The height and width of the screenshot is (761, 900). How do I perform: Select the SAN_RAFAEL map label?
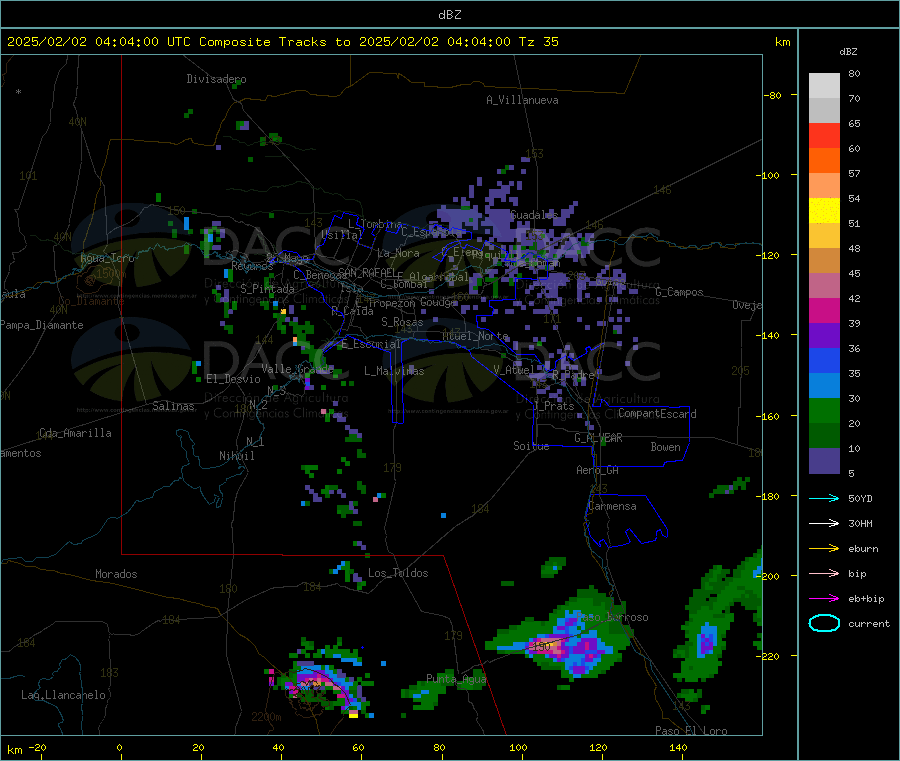tap(366, 272)
